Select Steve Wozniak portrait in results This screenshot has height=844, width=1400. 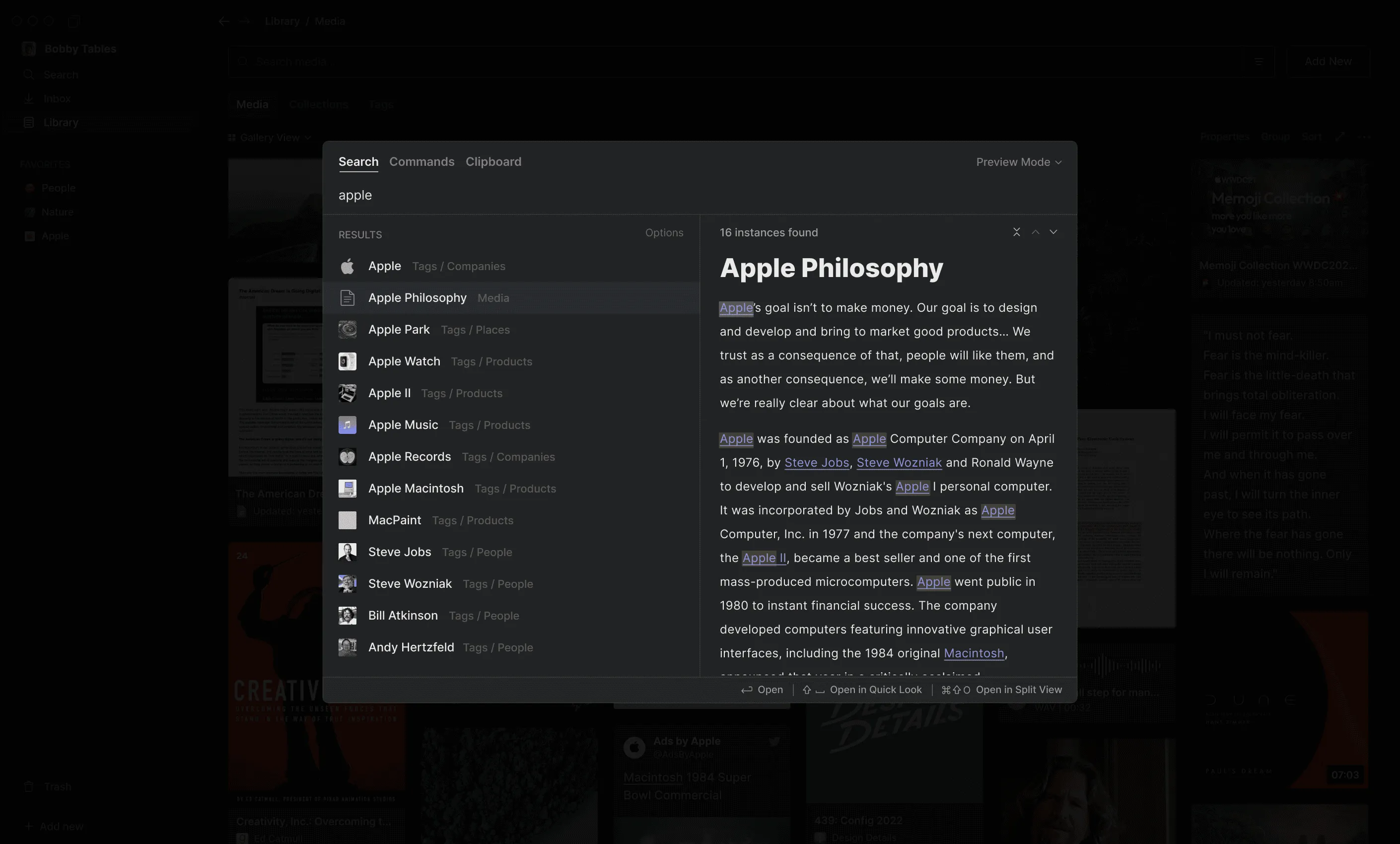pyautogui.click(x=347, y=584)
